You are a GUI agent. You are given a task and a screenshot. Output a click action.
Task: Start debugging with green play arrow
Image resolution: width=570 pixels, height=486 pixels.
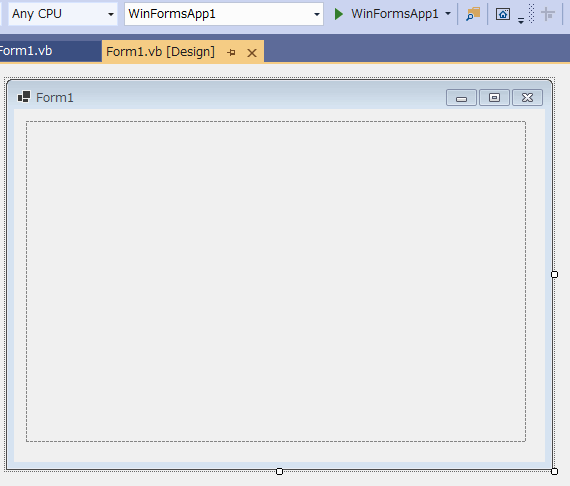pos(338,14)
